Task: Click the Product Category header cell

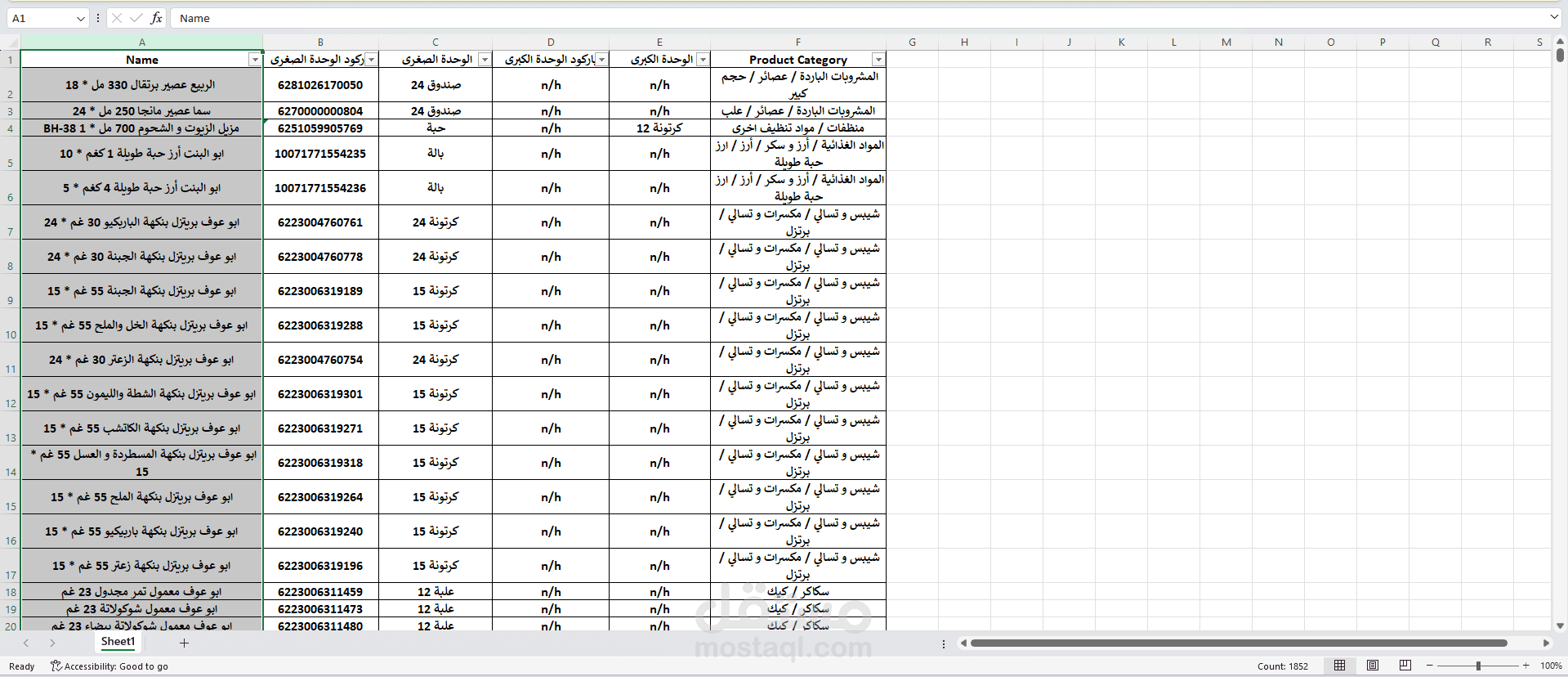Action: 798,60
